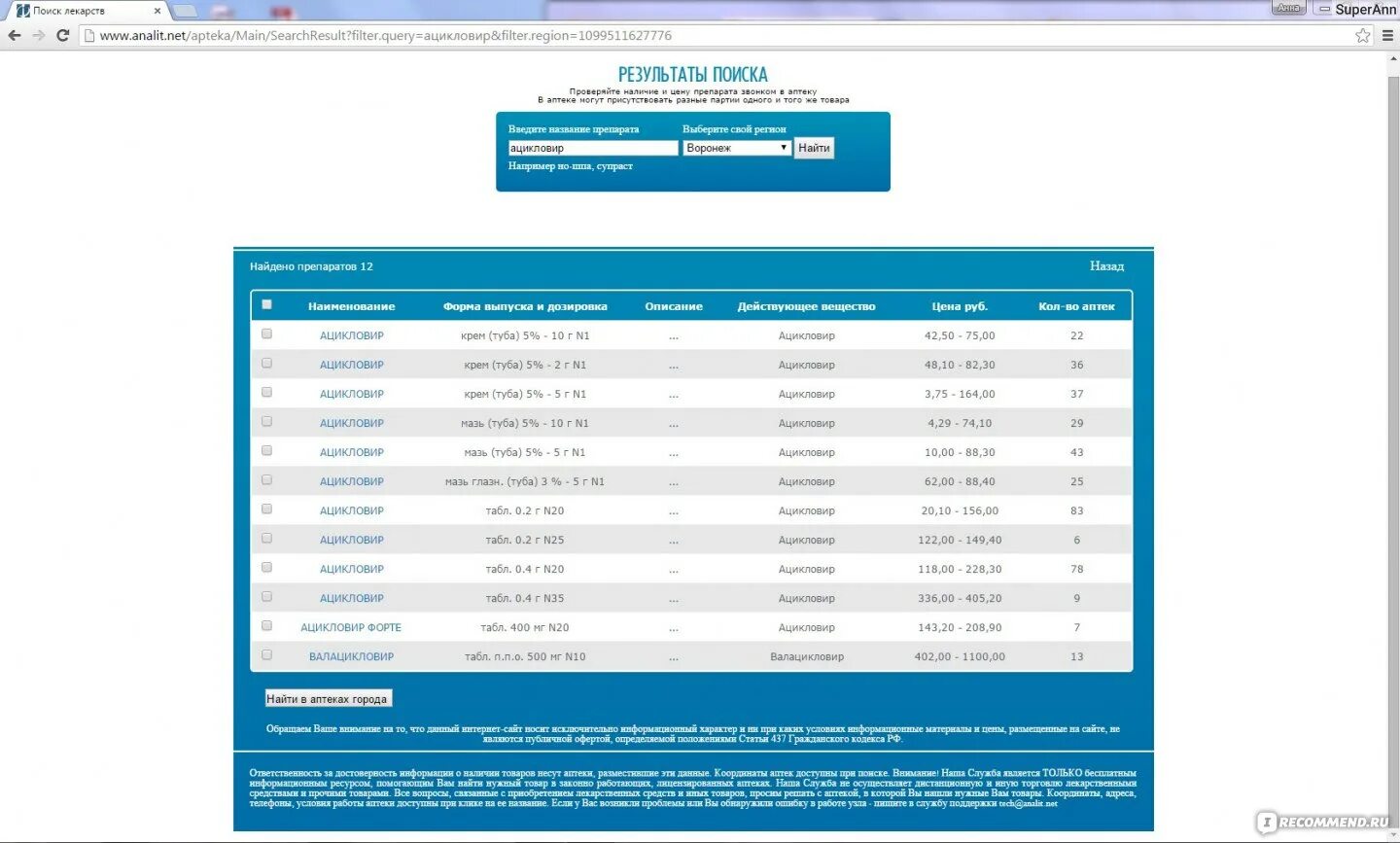1400x843 pixels.
Task: Click price 336,00 - 405,20
Action: point(960,598)
